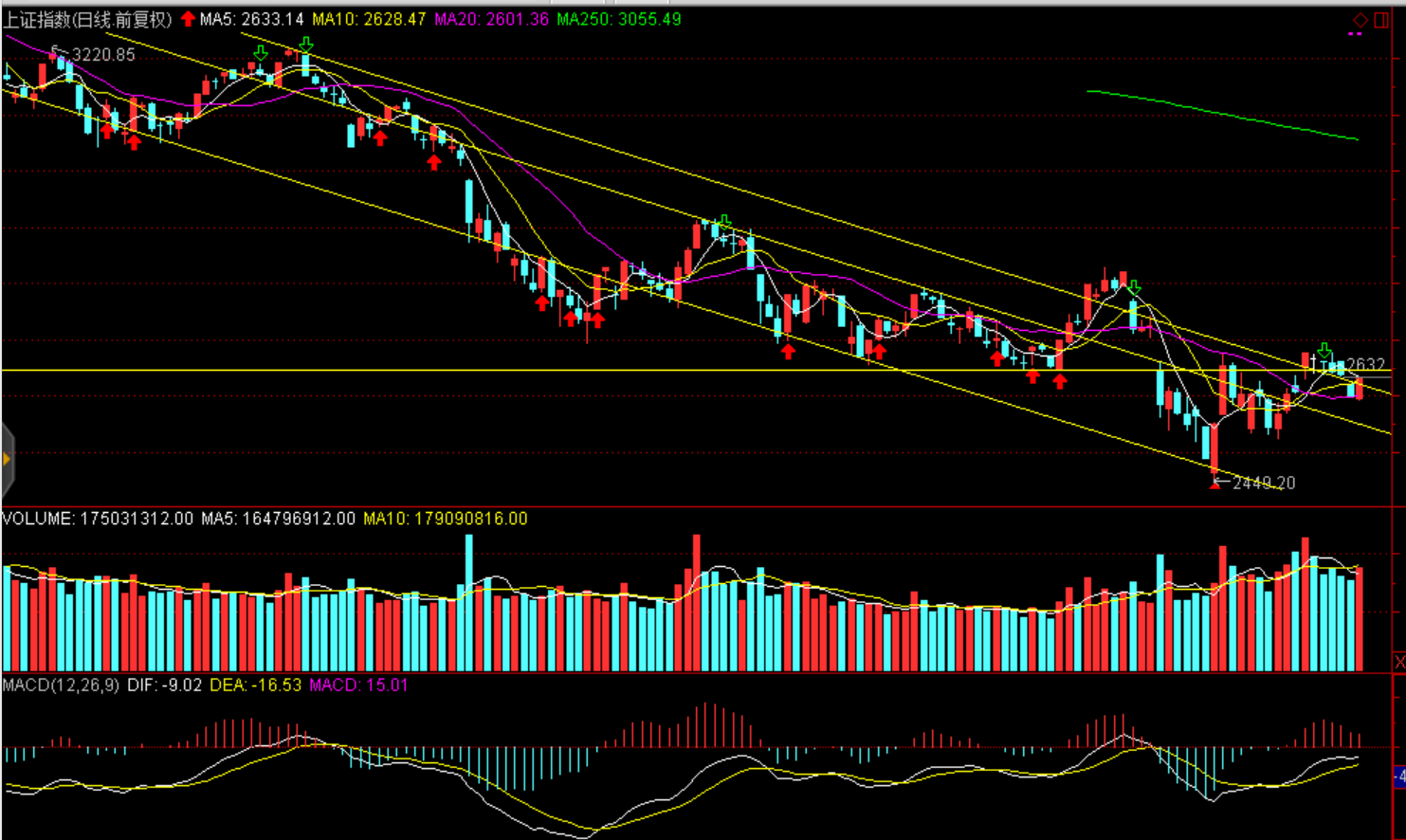Image resolution: width=1406 pixels, height=840 pixels.
Task: Click the VOLUME indicator label
Action: [38, 519]
